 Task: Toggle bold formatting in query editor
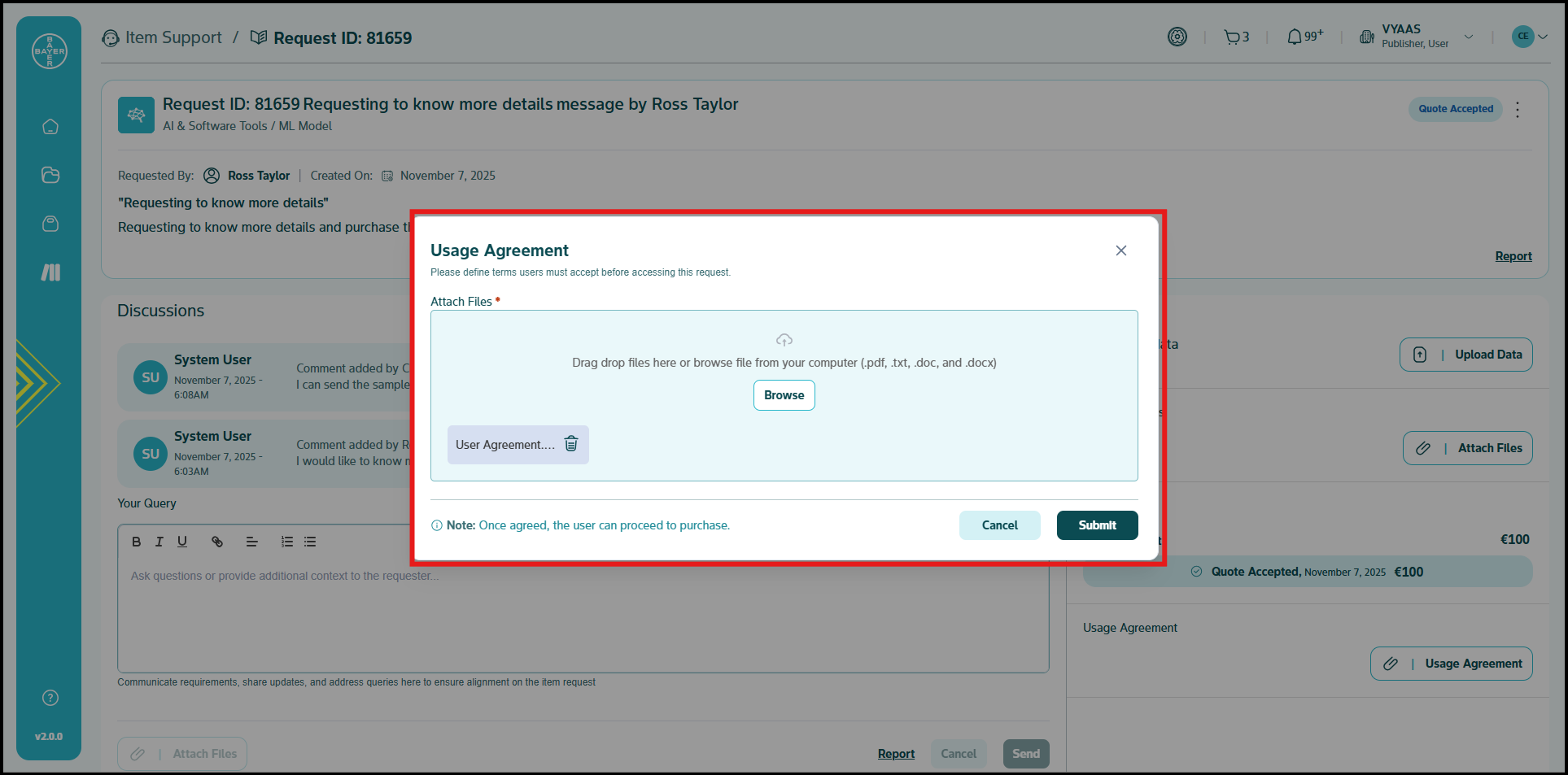[x=137, y=542]
